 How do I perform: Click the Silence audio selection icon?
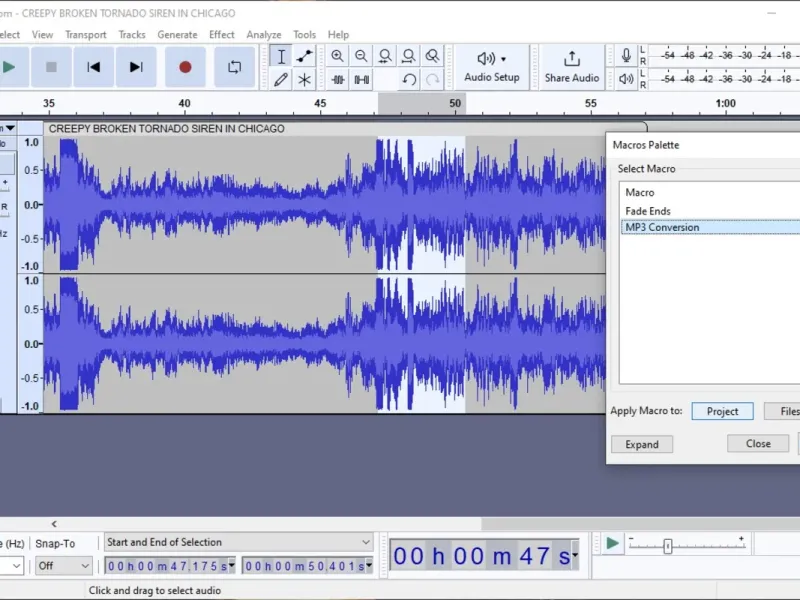click(362, 80)
